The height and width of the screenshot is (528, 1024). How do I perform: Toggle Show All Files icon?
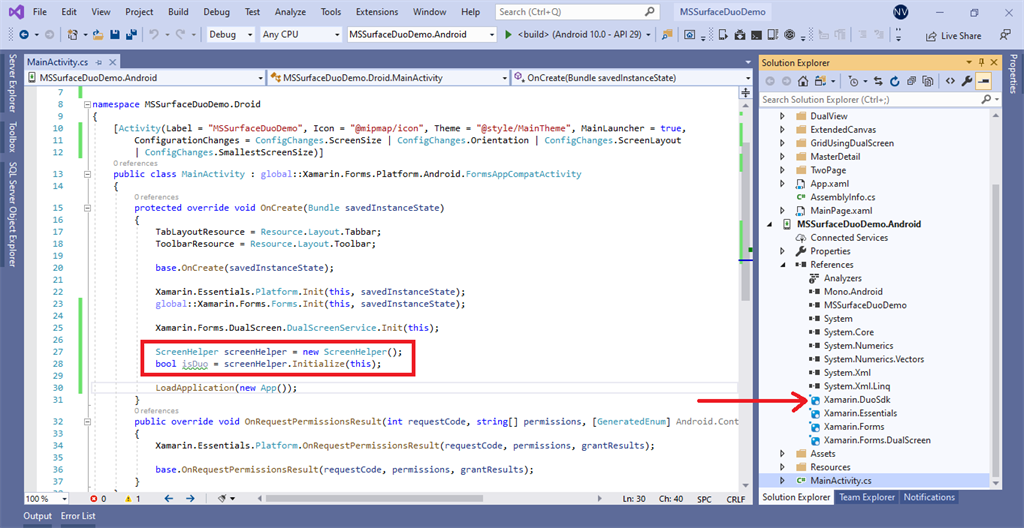(x=927, y=82)
